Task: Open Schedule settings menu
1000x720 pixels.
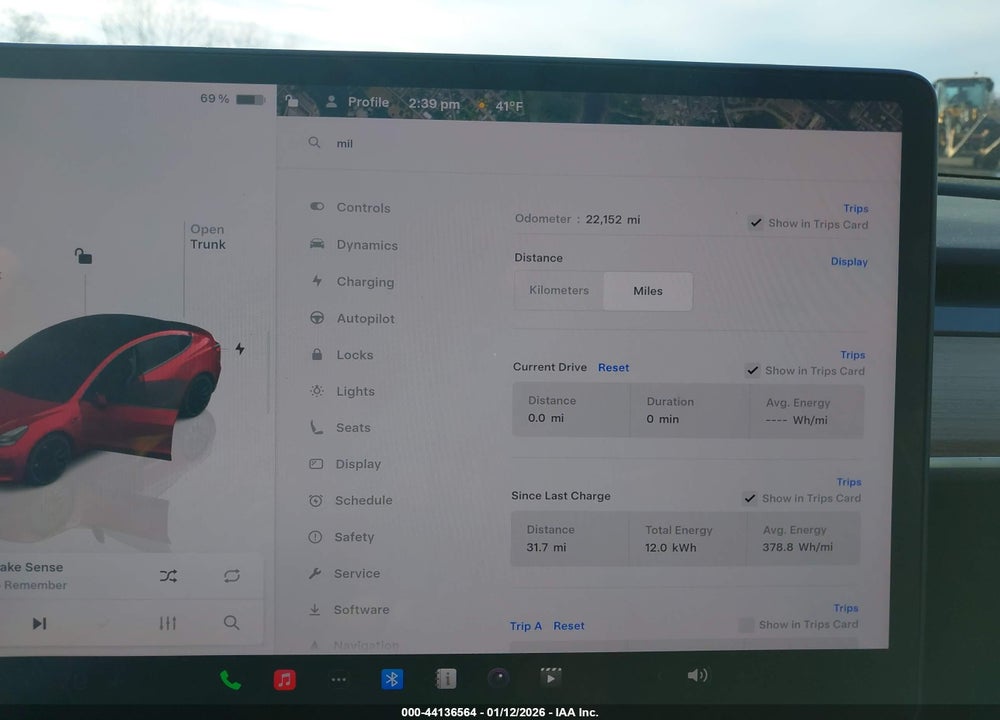Action: [x=350, y=500]
